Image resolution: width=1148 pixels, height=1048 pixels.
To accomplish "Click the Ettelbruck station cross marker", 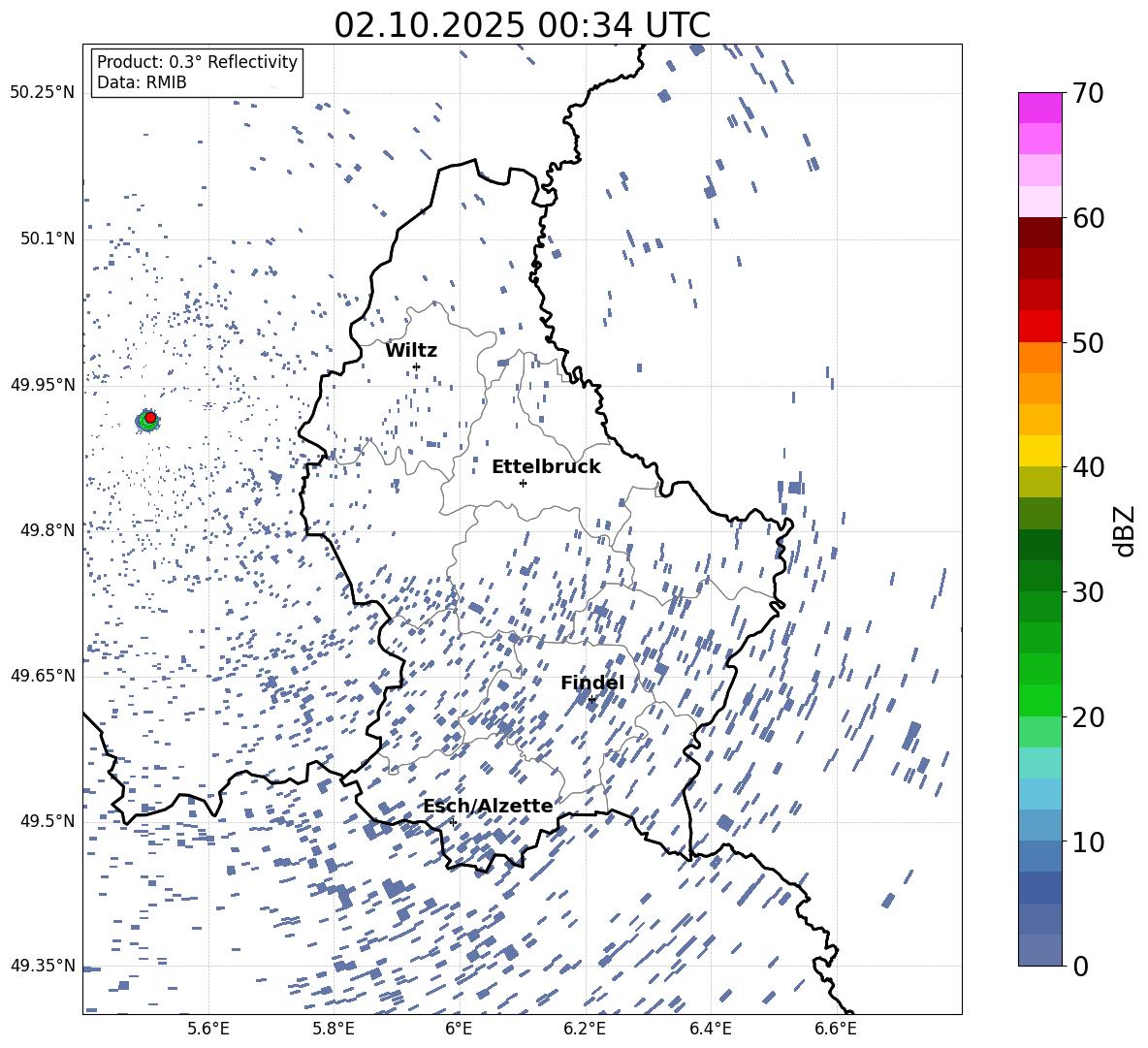I will click(523, 483).
